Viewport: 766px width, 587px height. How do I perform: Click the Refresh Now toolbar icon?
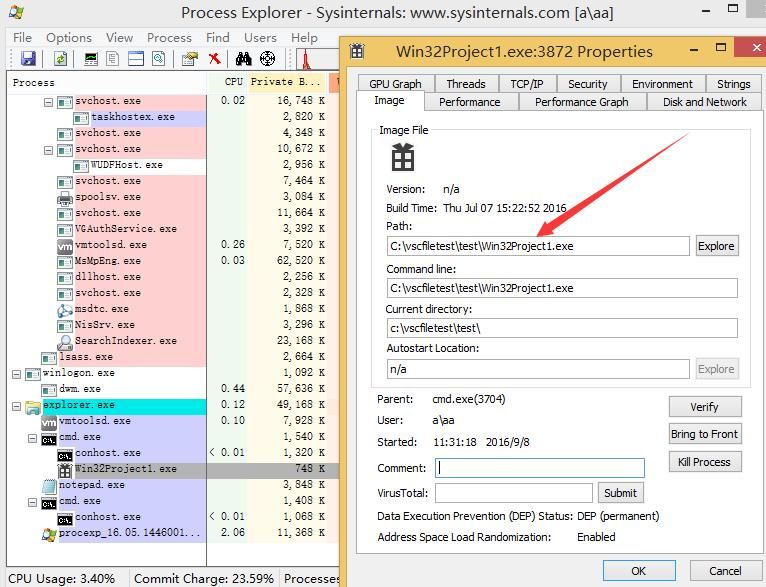pos(60,59)
